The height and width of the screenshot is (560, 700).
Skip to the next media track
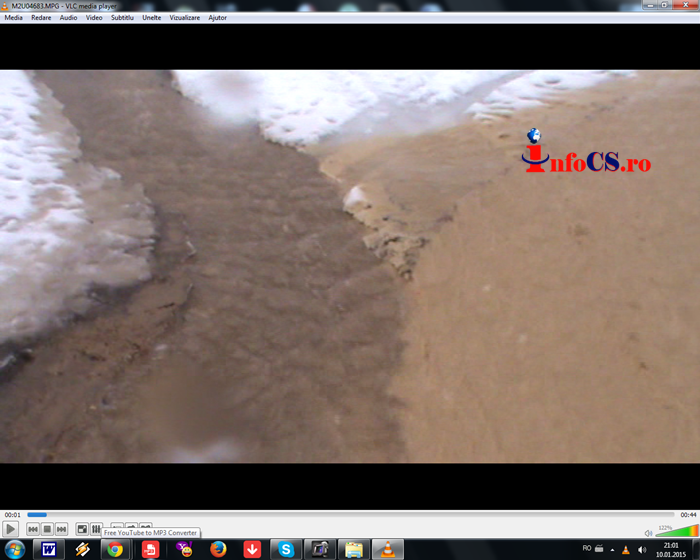point(62,529)
